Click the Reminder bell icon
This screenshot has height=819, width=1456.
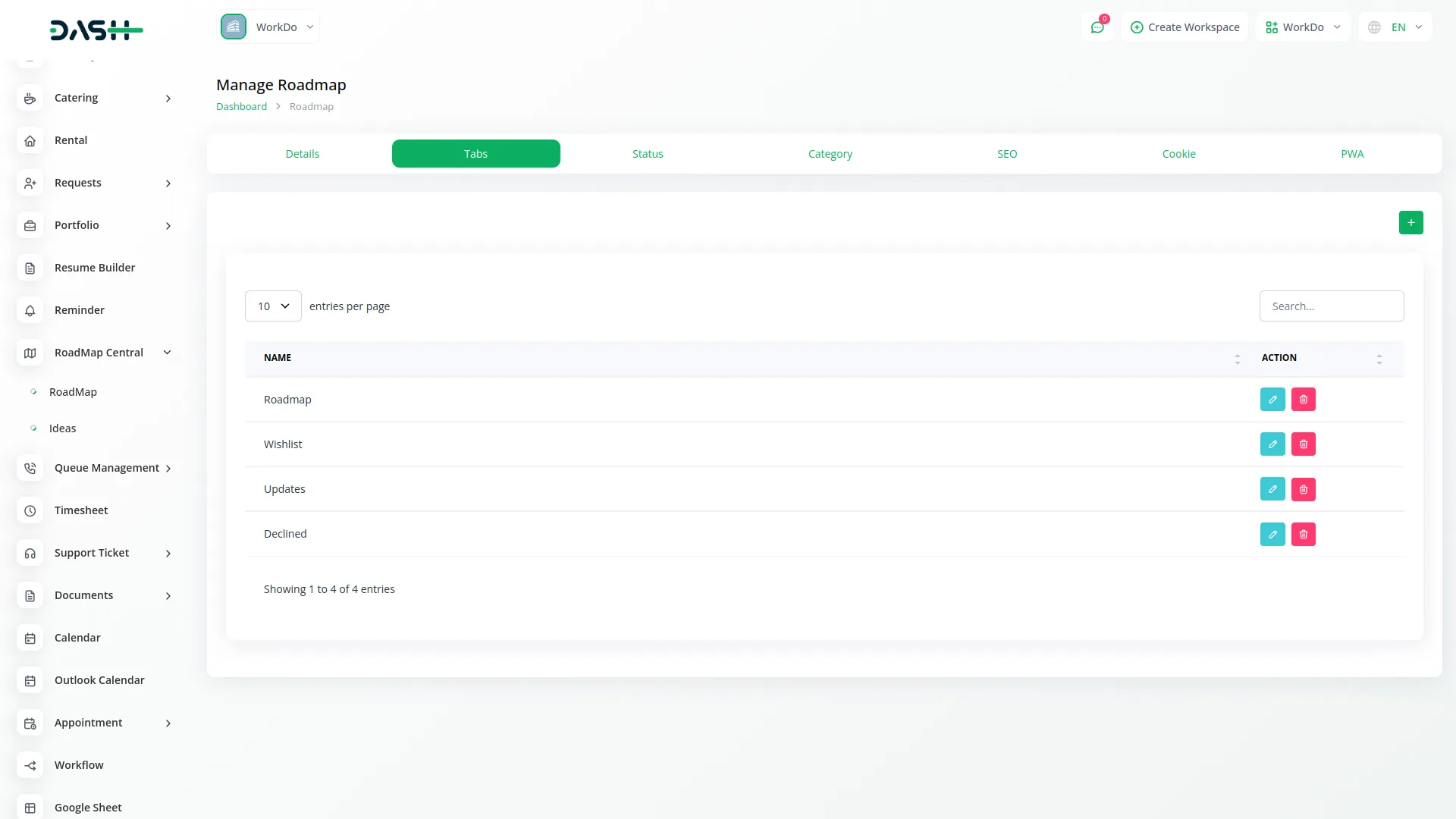point(30,310)
